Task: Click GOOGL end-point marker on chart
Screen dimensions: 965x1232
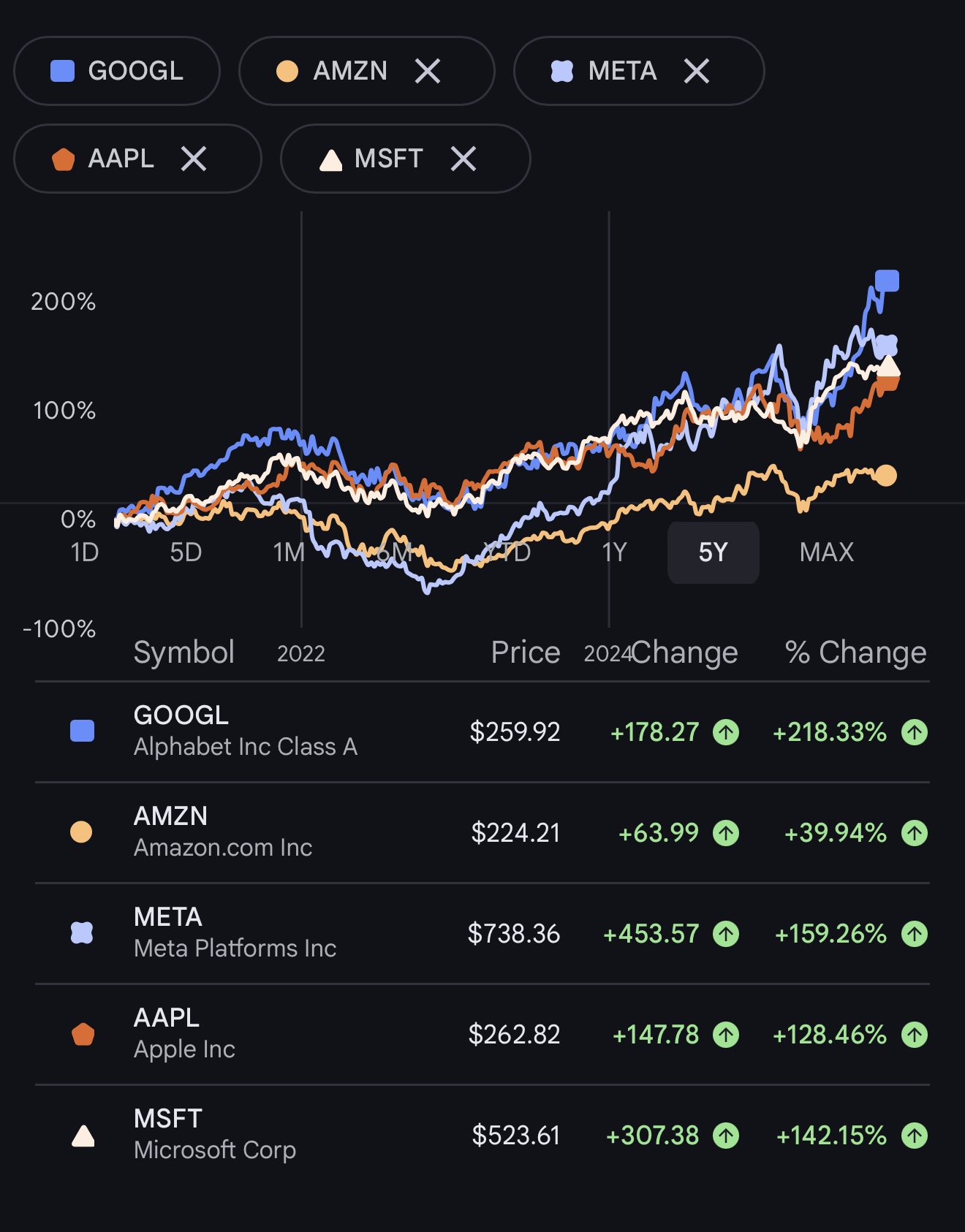Action: 887,281
